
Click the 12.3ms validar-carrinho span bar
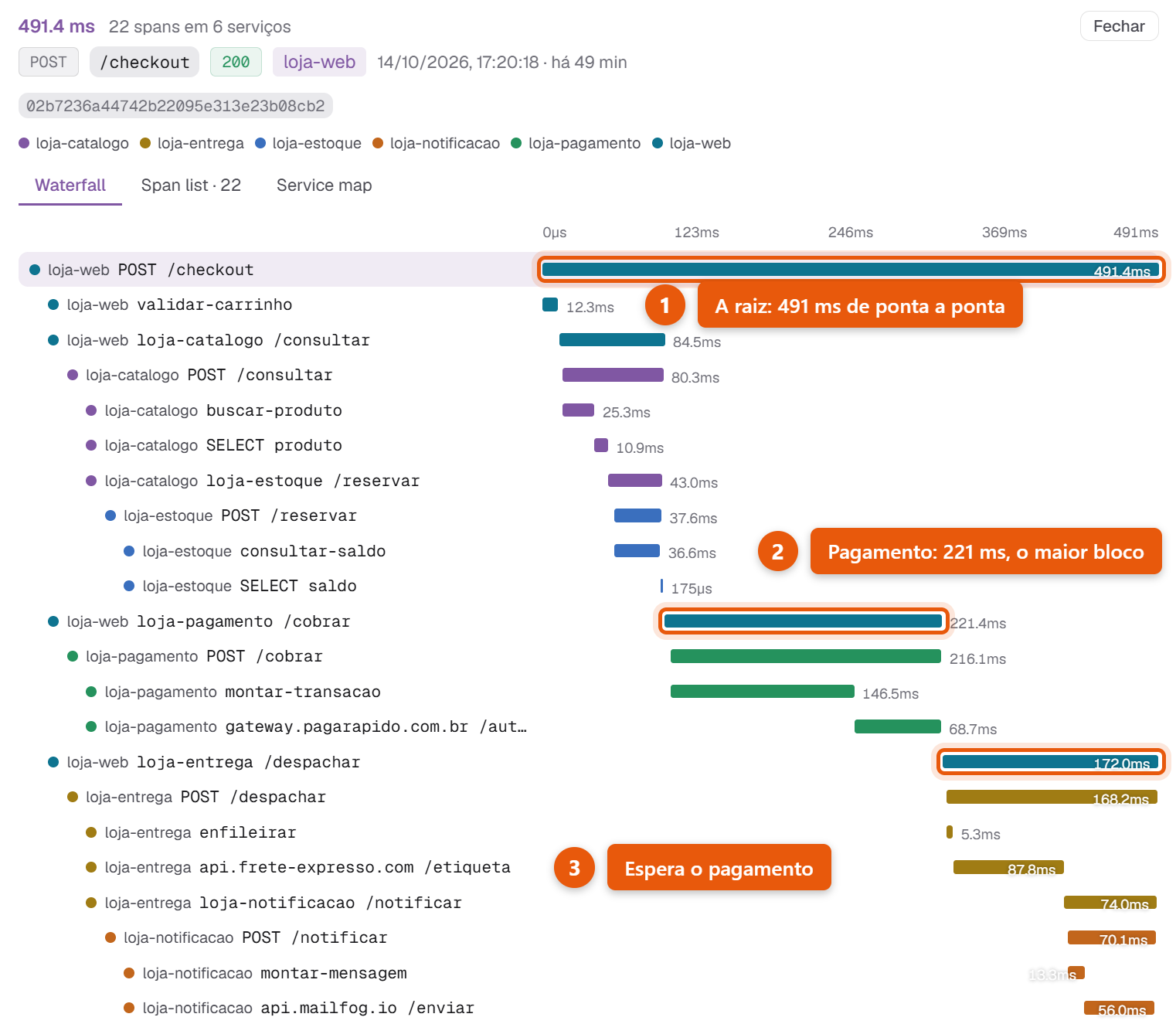tap(550, 304)
